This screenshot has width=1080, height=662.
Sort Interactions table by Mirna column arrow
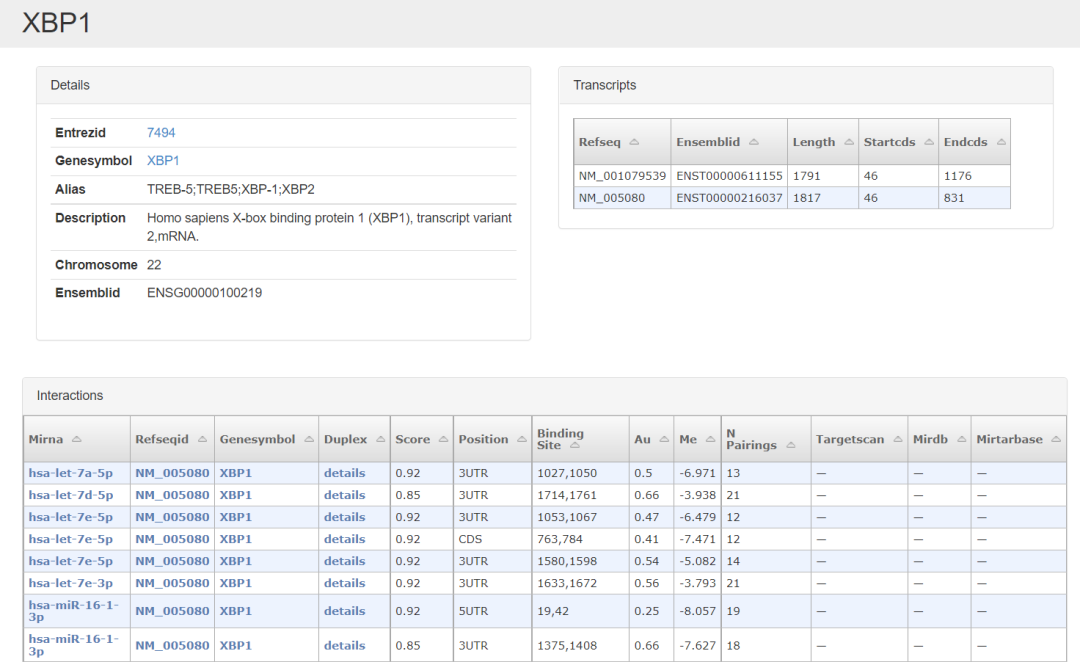[x=77, y=440]
